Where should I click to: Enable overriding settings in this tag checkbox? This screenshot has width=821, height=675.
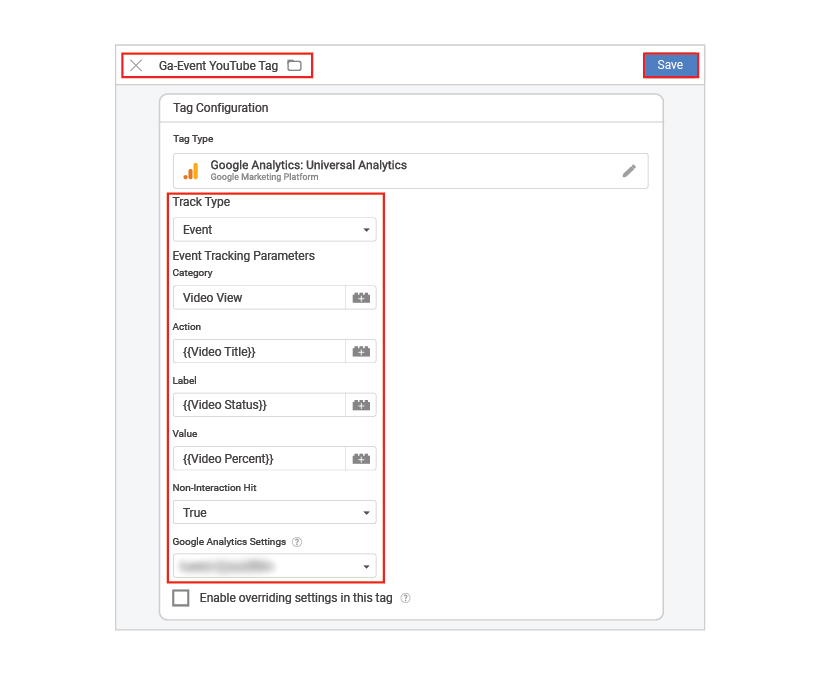pyautogui.click(x=181, y=598)
